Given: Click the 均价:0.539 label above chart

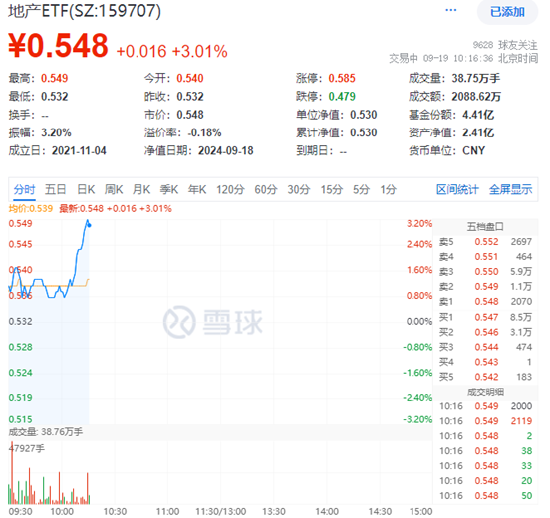Looking at the screenshot, I should (31, 209).
